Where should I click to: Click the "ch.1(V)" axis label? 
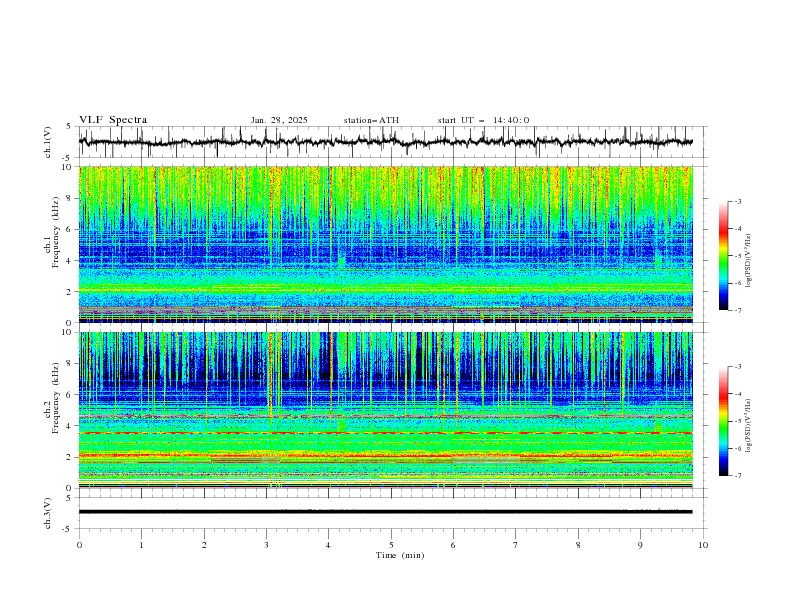tap(48, 142)
